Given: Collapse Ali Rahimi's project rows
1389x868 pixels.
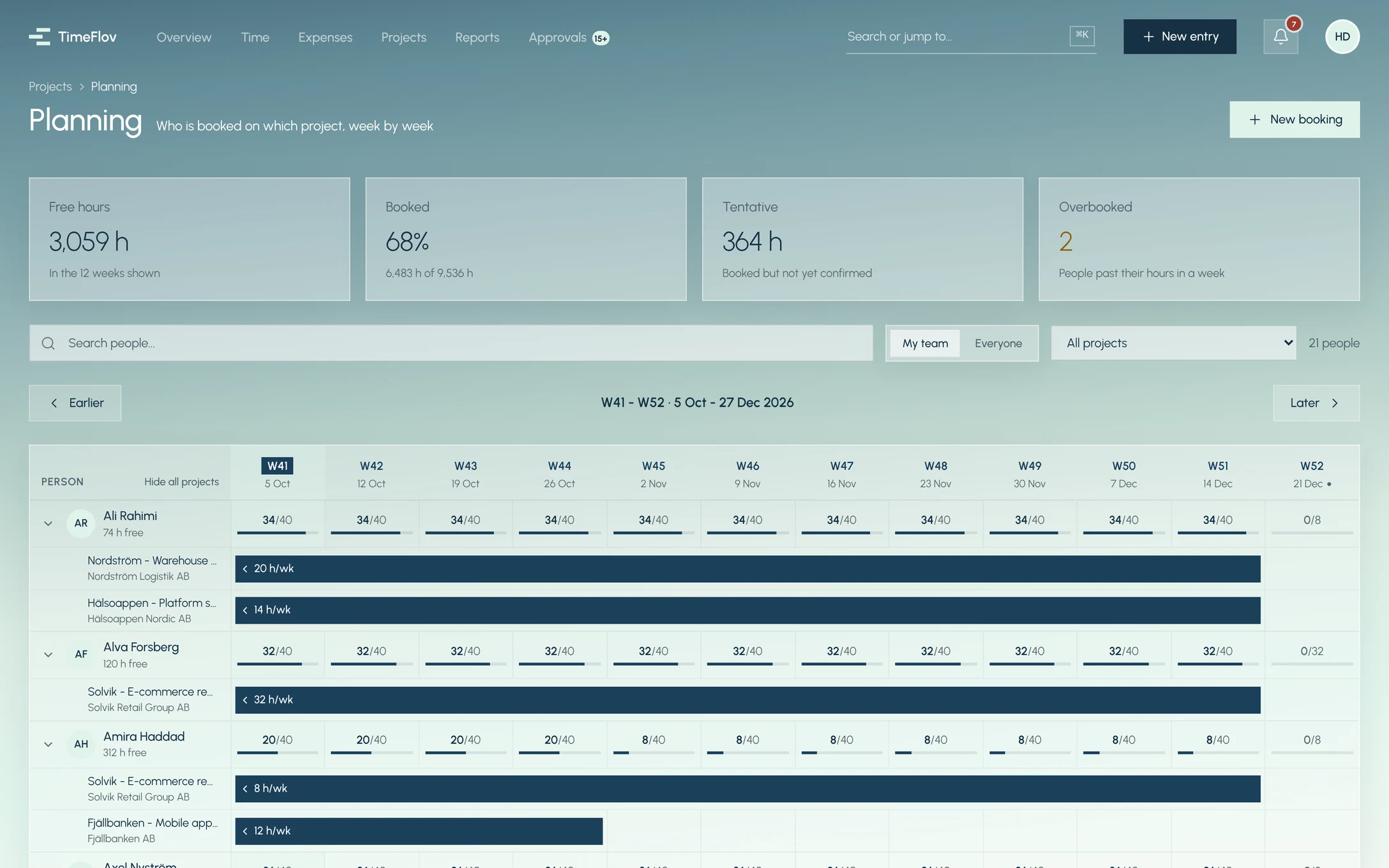Looking at the screenshot, I should coord(48,523).
